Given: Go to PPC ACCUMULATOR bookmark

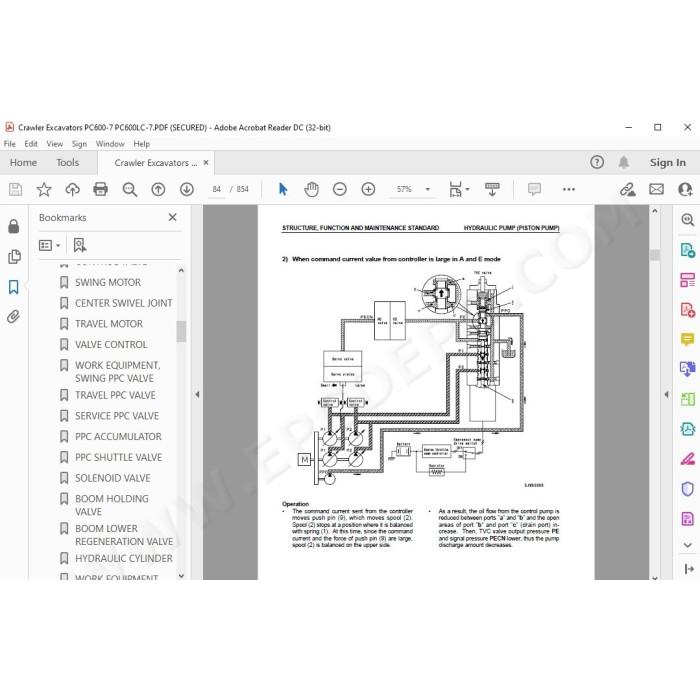Looking at the screenshot, I should coord(118,436).
